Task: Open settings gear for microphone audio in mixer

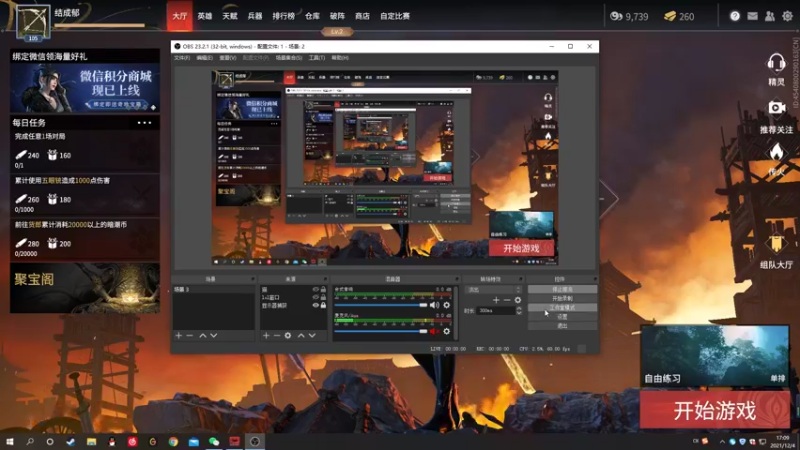Action: (x=446, y=332)
